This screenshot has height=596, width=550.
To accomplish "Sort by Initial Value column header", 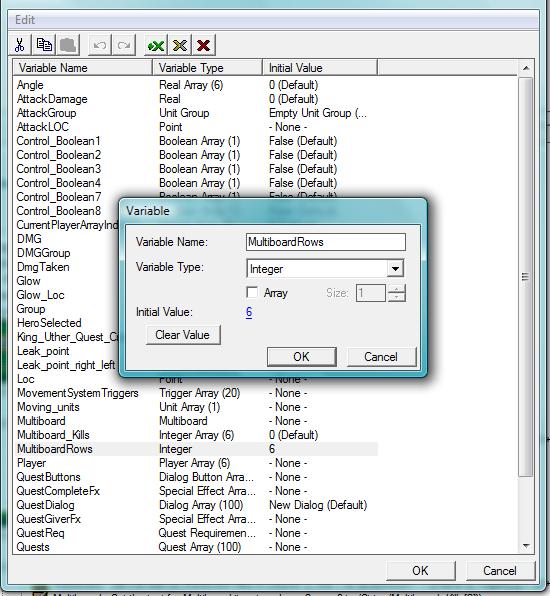I will tap(320, 68).
